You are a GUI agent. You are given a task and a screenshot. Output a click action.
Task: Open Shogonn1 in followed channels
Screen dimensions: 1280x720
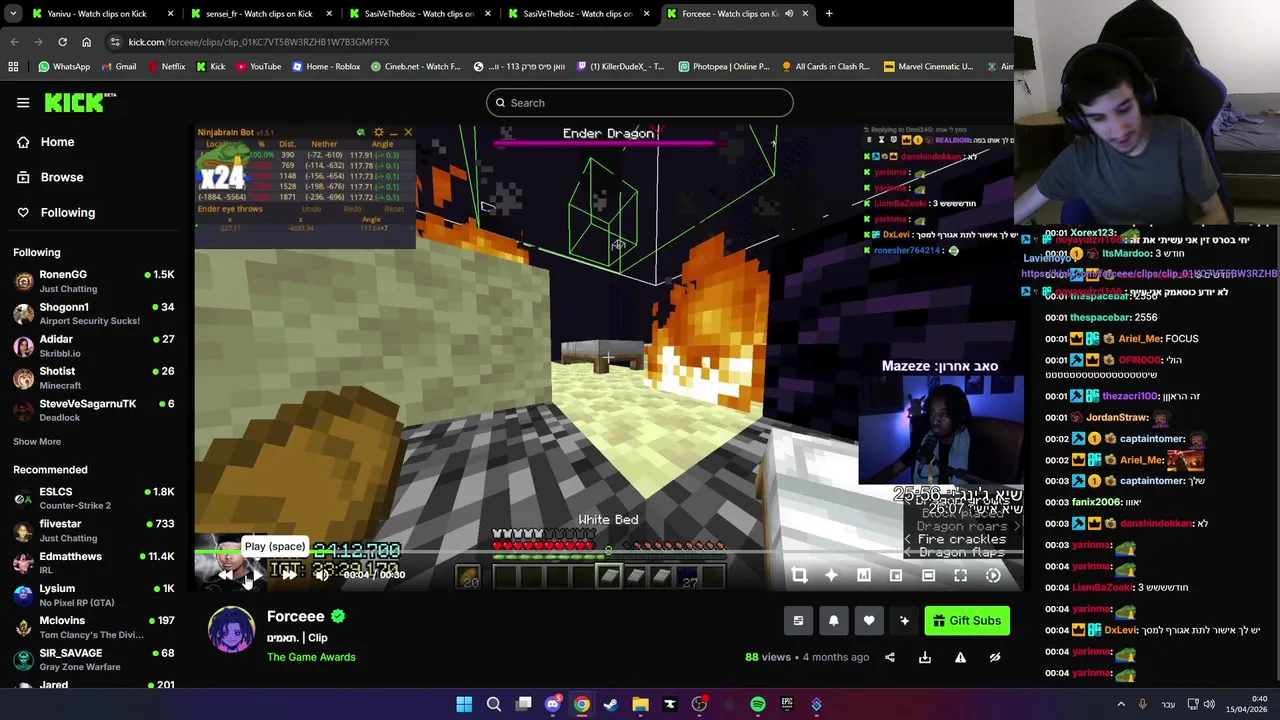click(x=94, y=314)
